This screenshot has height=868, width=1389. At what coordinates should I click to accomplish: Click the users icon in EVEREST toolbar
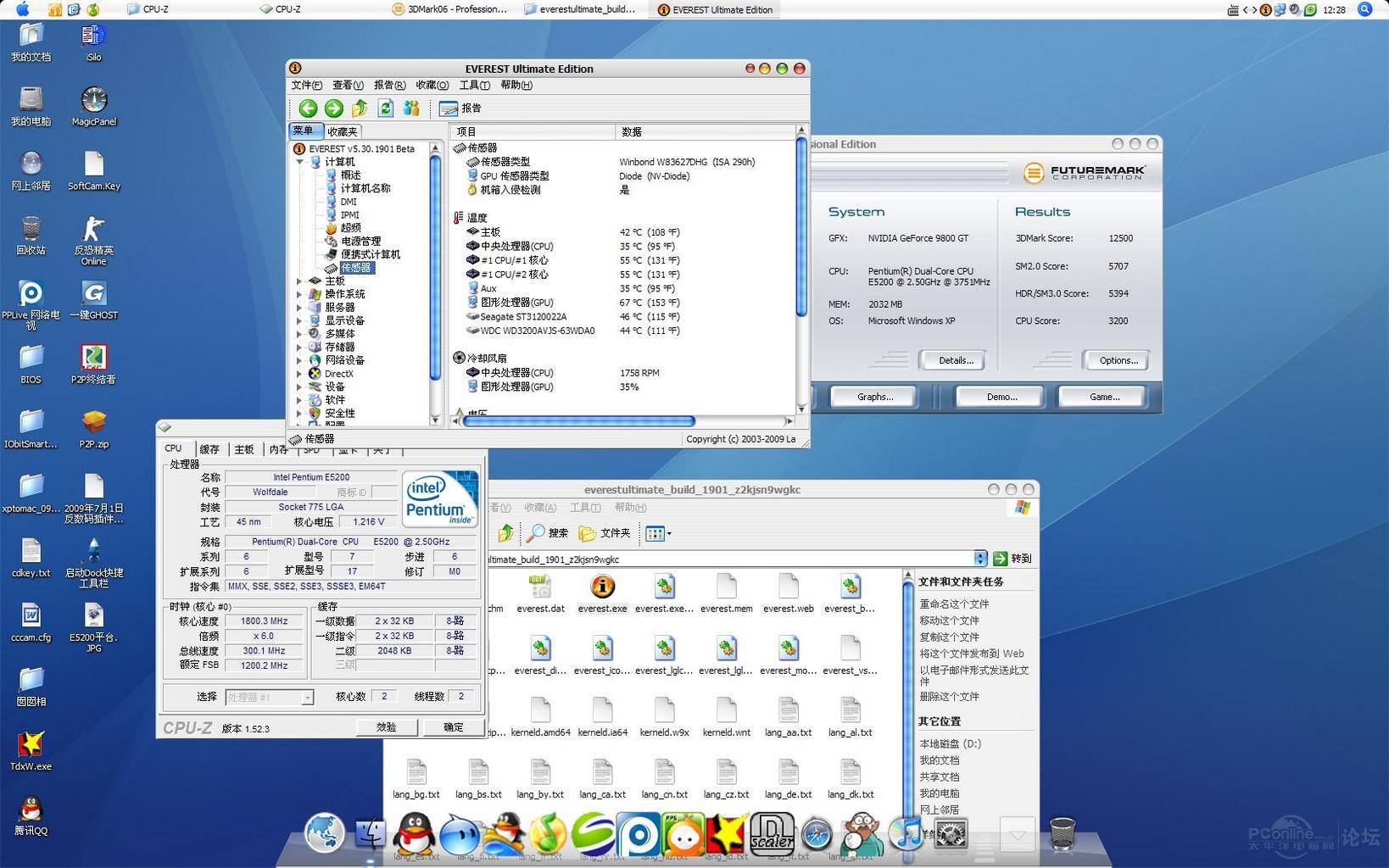tap(411, 108)
